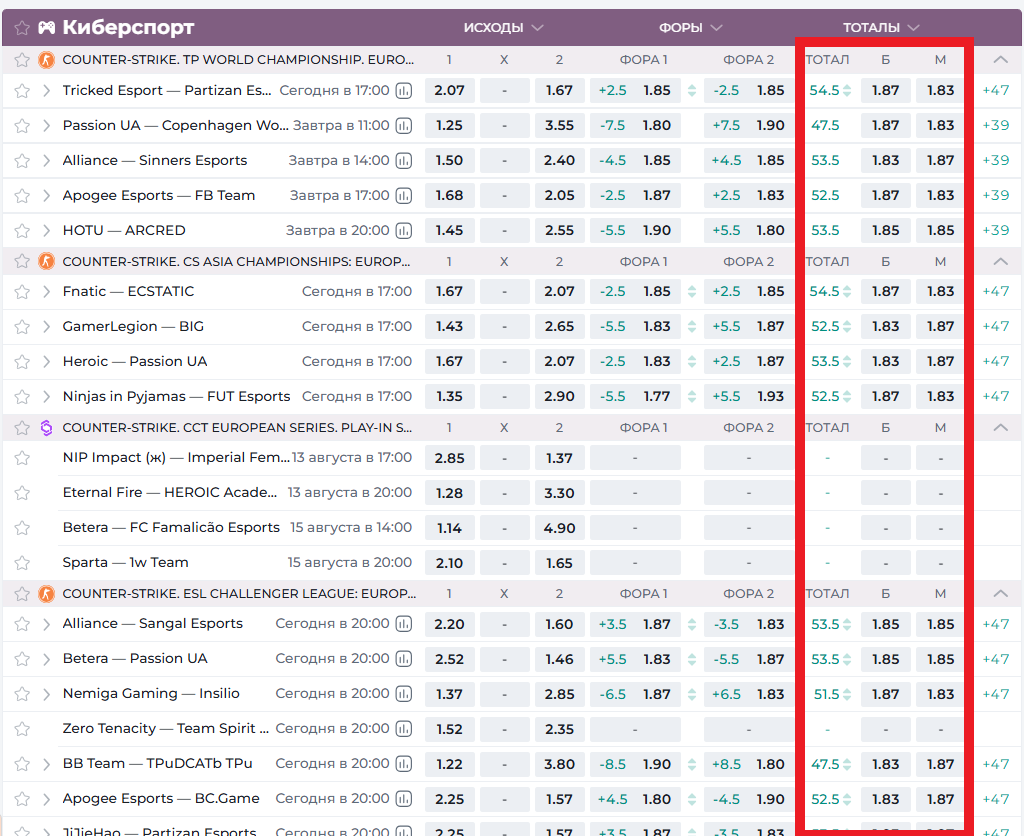
Task: Open statistics icon for Betera — Passion UA
Action: 404,659
